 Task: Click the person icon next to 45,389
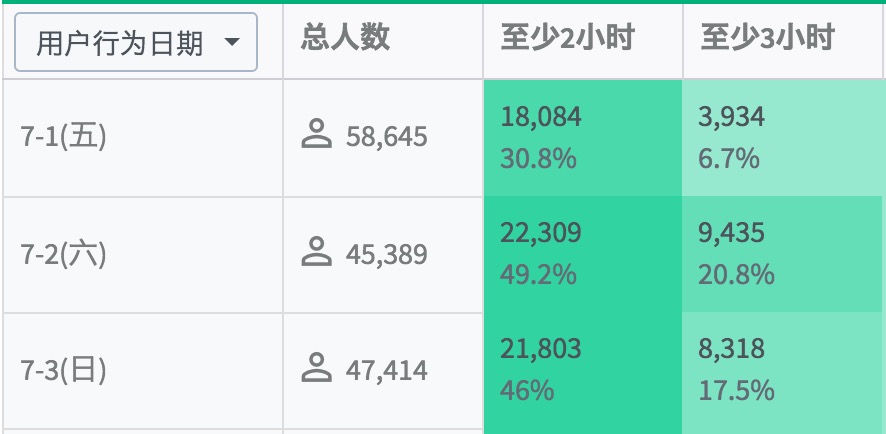316,252
